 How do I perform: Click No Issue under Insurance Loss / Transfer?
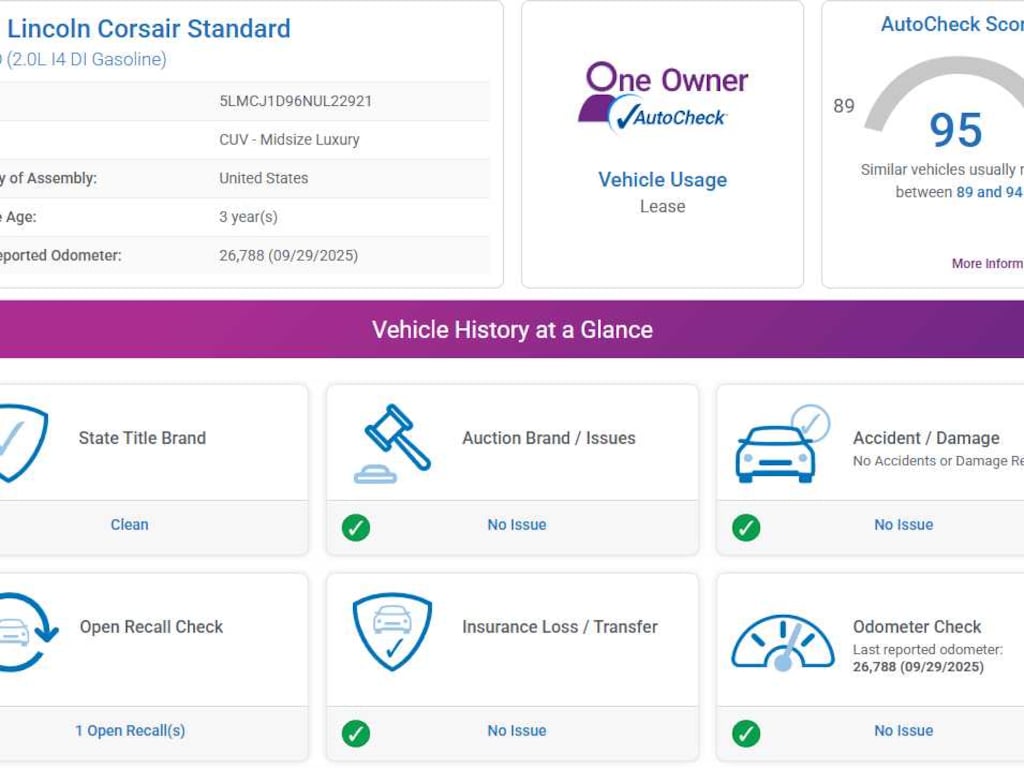(x=517, y=731)
